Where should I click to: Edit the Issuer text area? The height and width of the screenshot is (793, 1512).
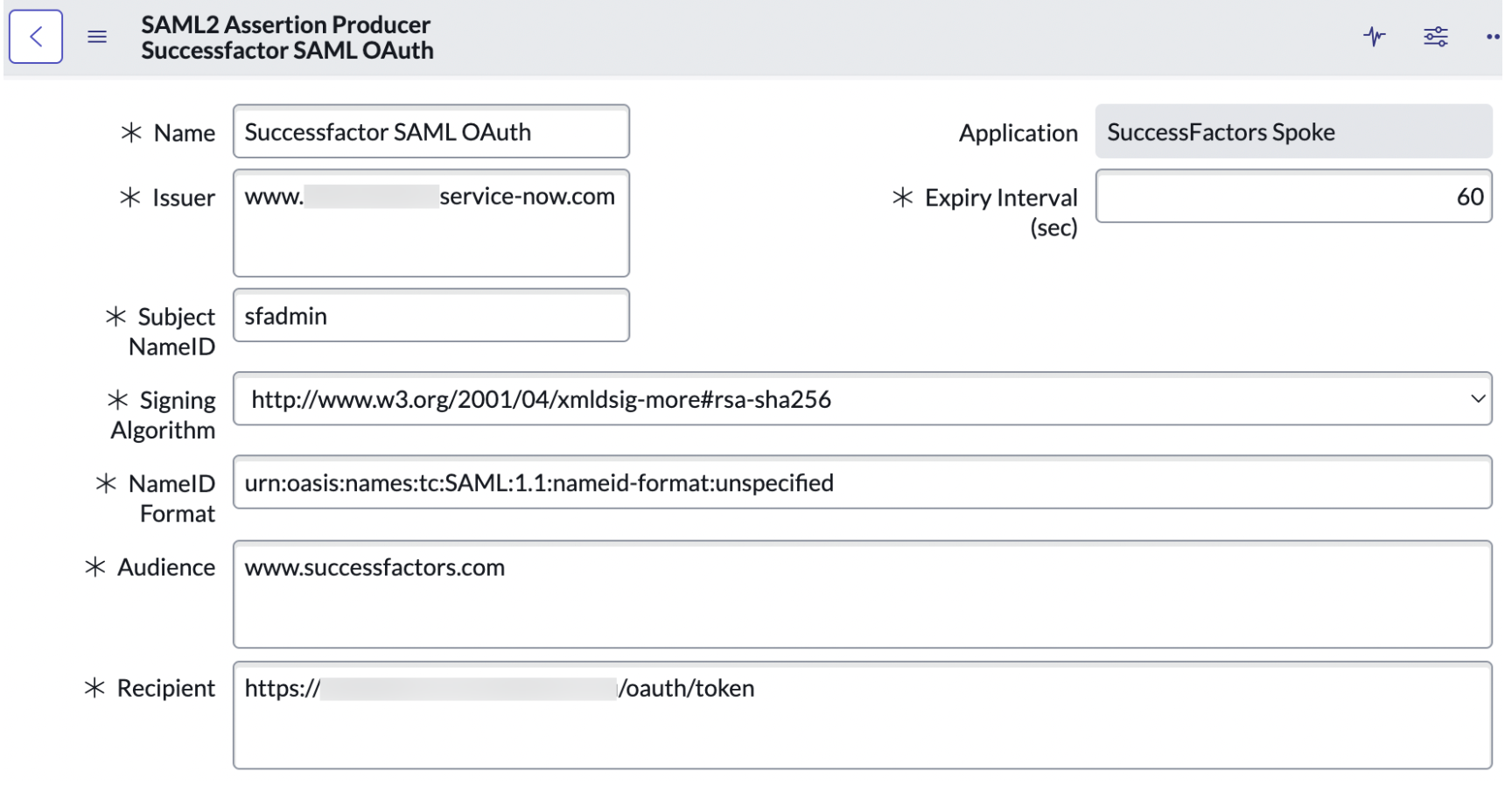(431, 223)
